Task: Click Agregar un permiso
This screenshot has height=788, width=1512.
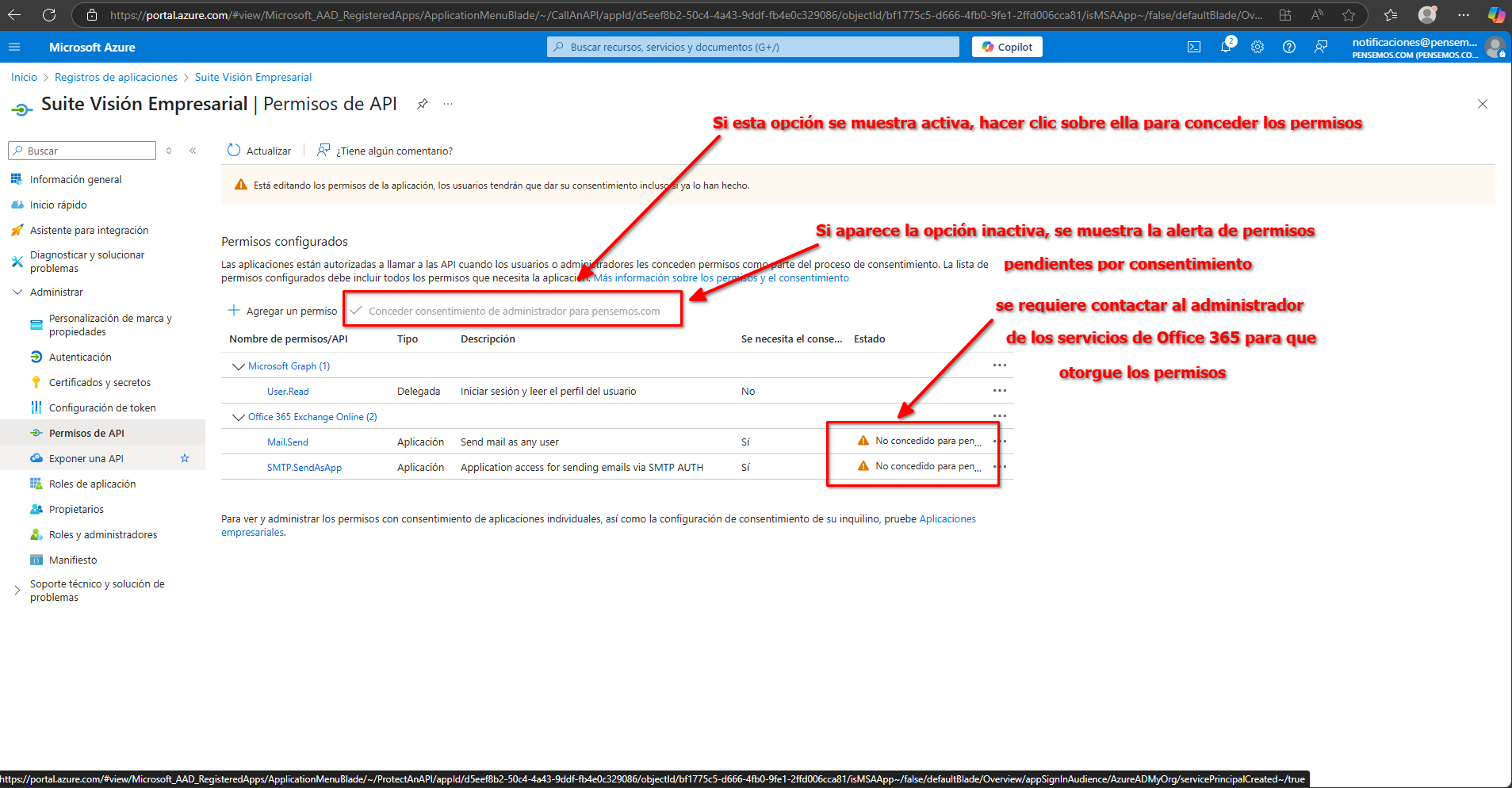Action: (283, 311)
